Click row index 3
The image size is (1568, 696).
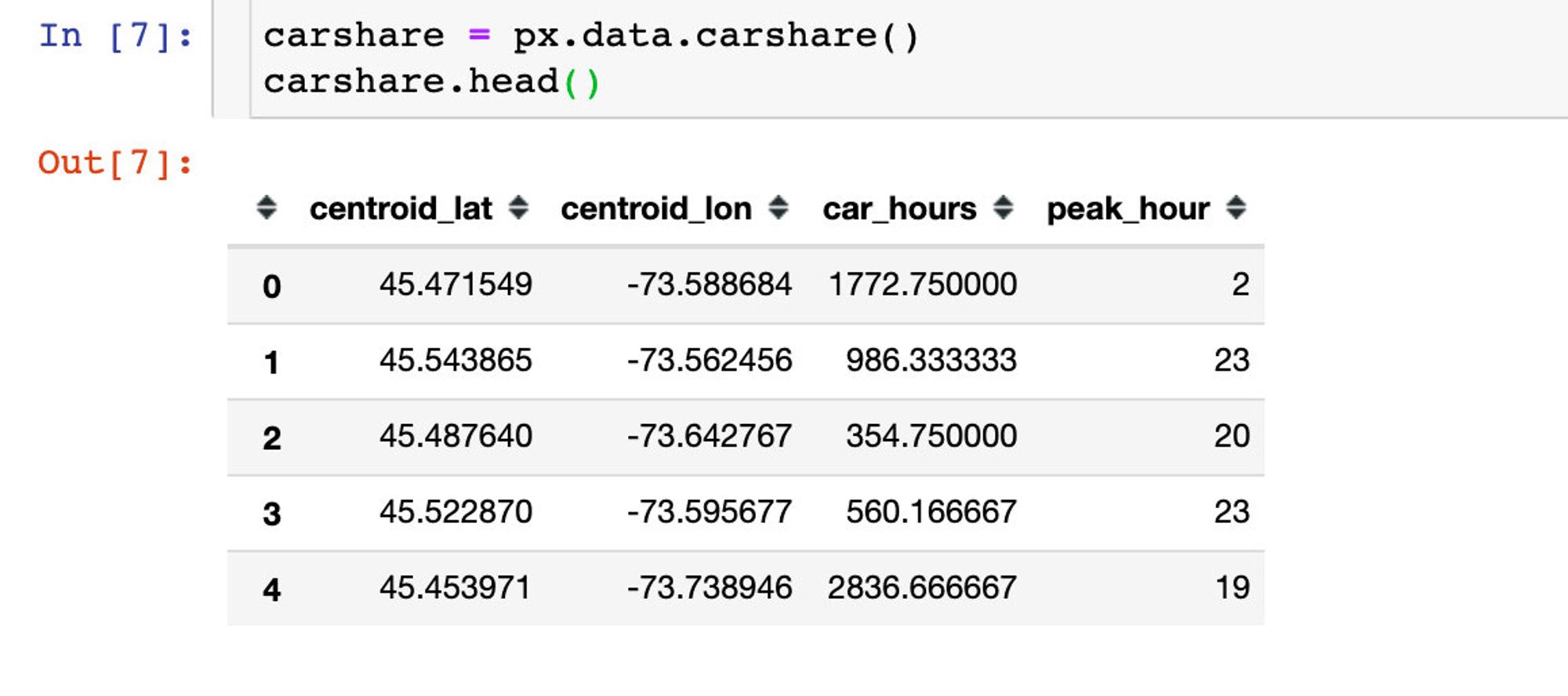(x=271, y=513)
